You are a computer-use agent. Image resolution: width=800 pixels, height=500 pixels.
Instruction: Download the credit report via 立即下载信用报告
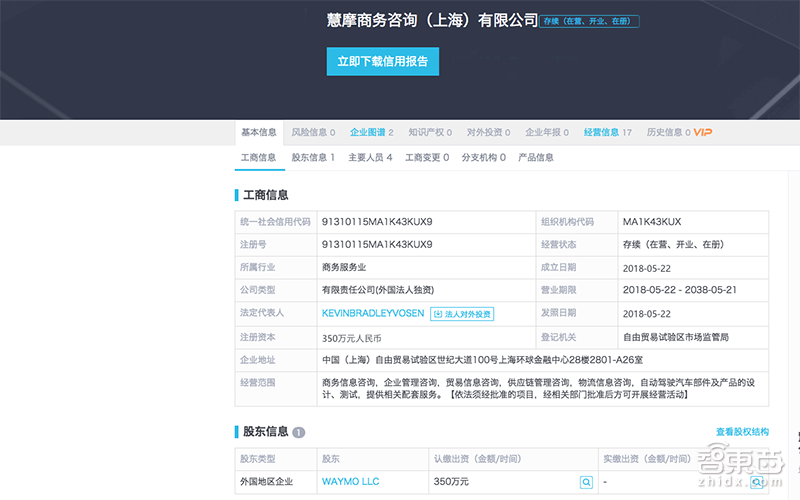tap(382, 61)
